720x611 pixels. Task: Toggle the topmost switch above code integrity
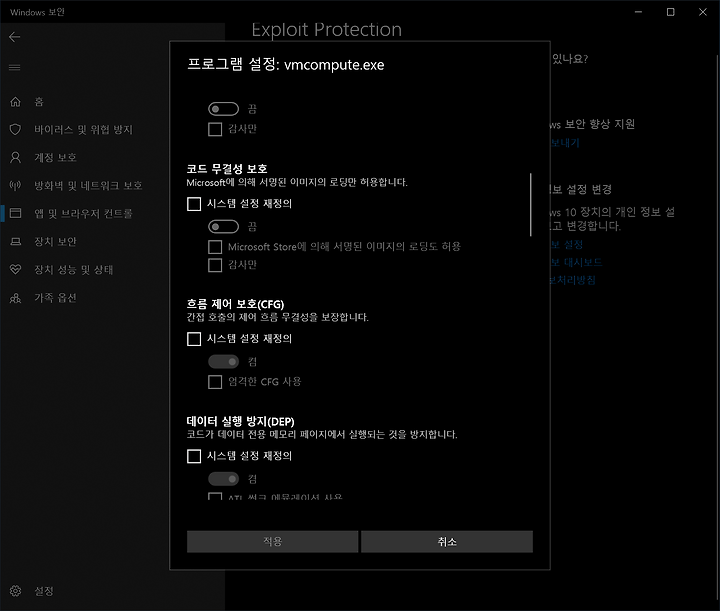224,109
